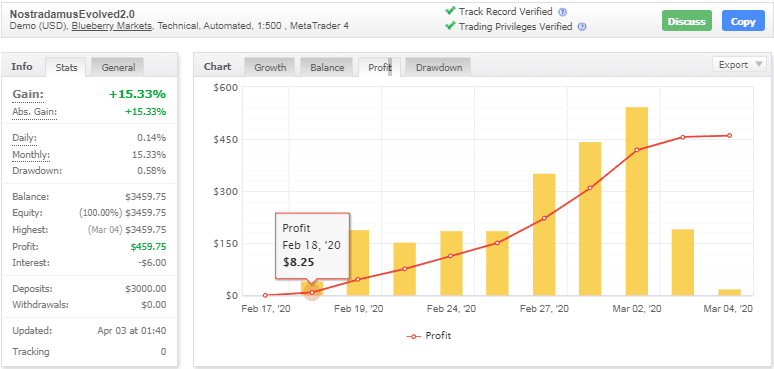Click the help icon beside Track Record Verified
Image resolution: width=774 pixels, height=369 pixels.
(562, 12)
